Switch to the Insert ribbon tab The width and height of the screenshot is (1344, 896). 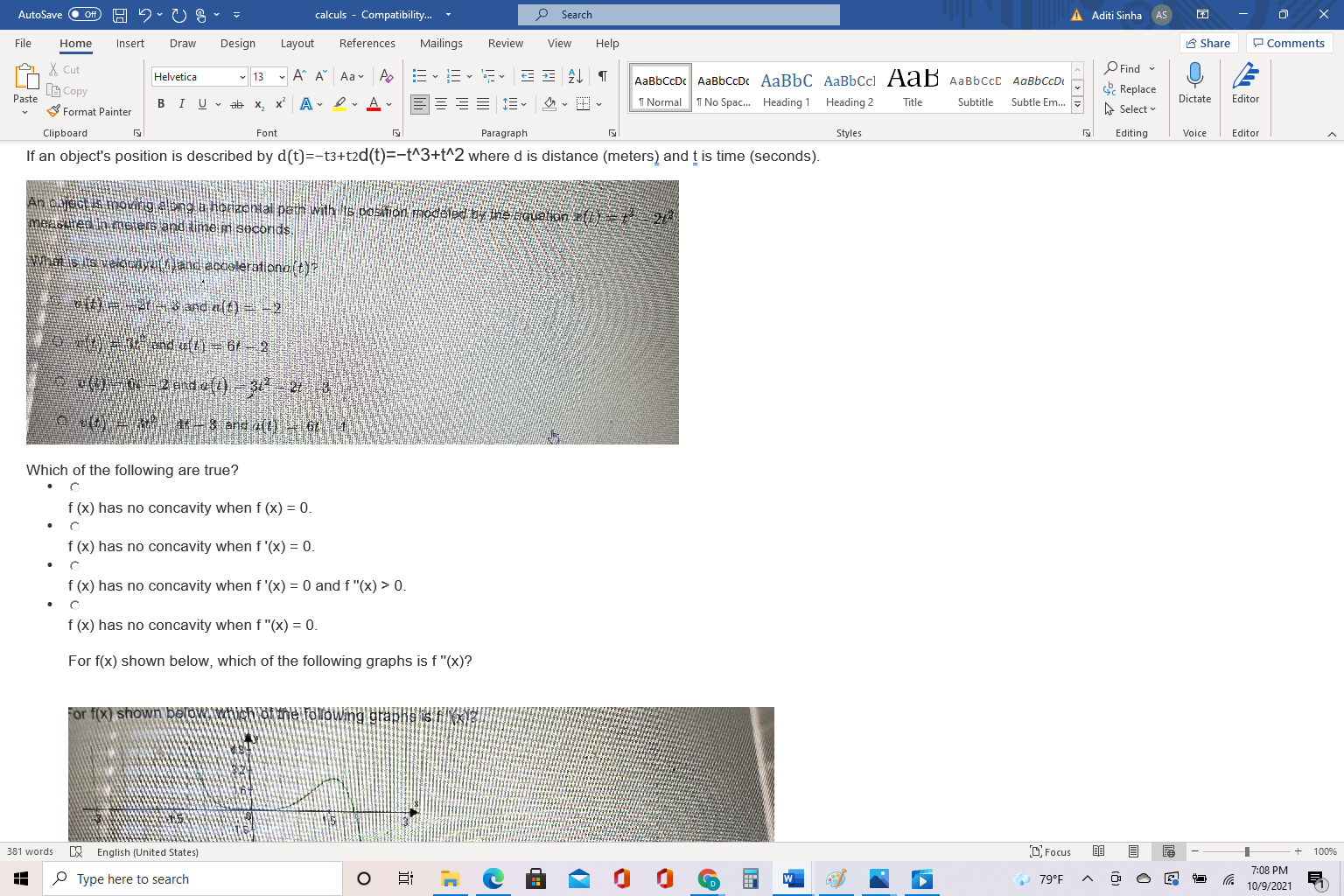129,43
